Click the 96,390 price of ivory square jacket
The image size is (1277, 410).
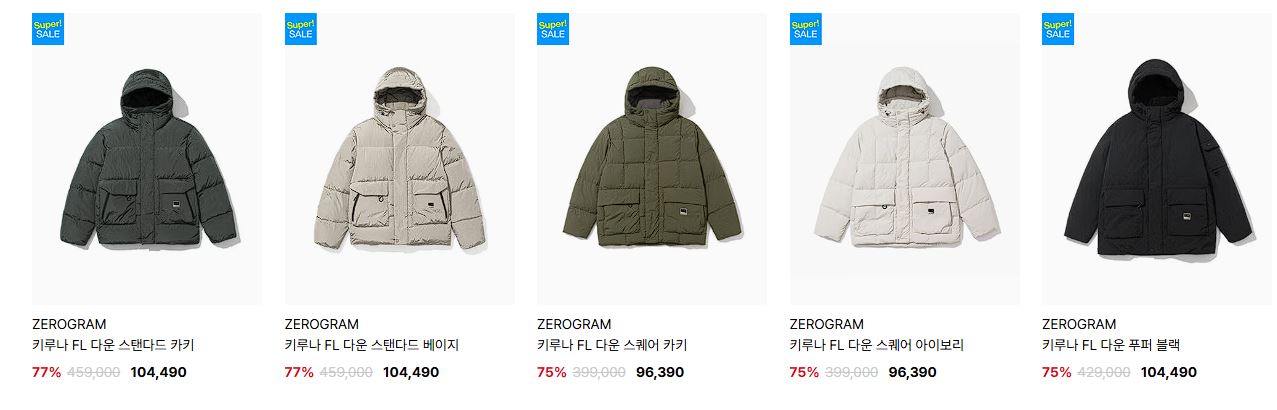(912, 372)
